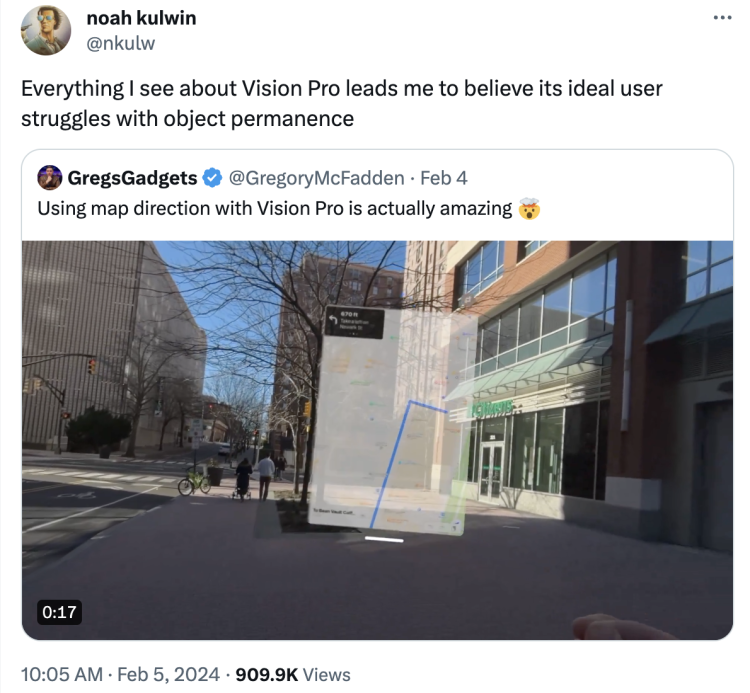
Task: Open noah kulwin's profile avatar
Action: (x=46, y=31)
